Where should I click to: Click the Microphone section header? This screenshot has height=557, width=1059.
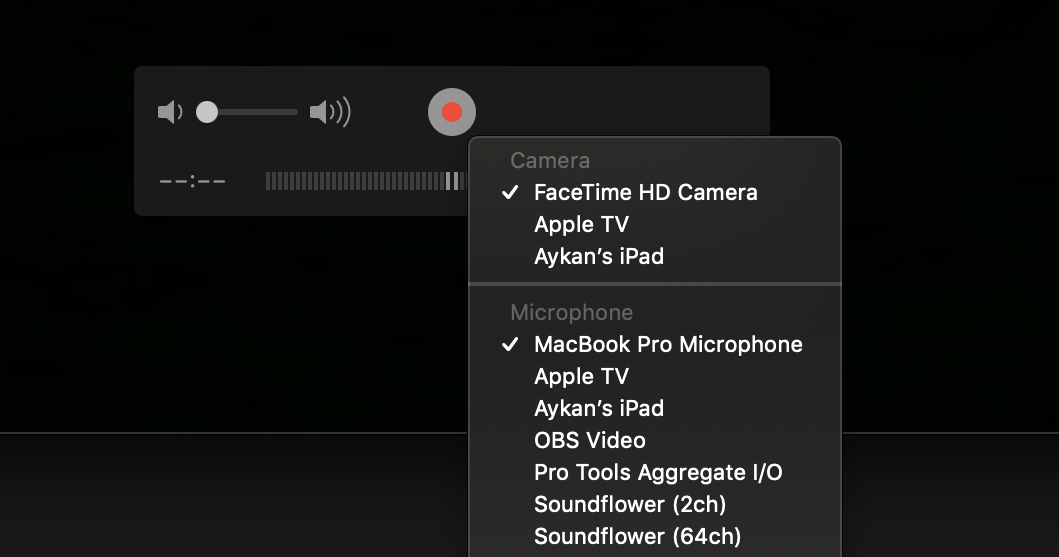pyautogui.click(x=571, y=313)
